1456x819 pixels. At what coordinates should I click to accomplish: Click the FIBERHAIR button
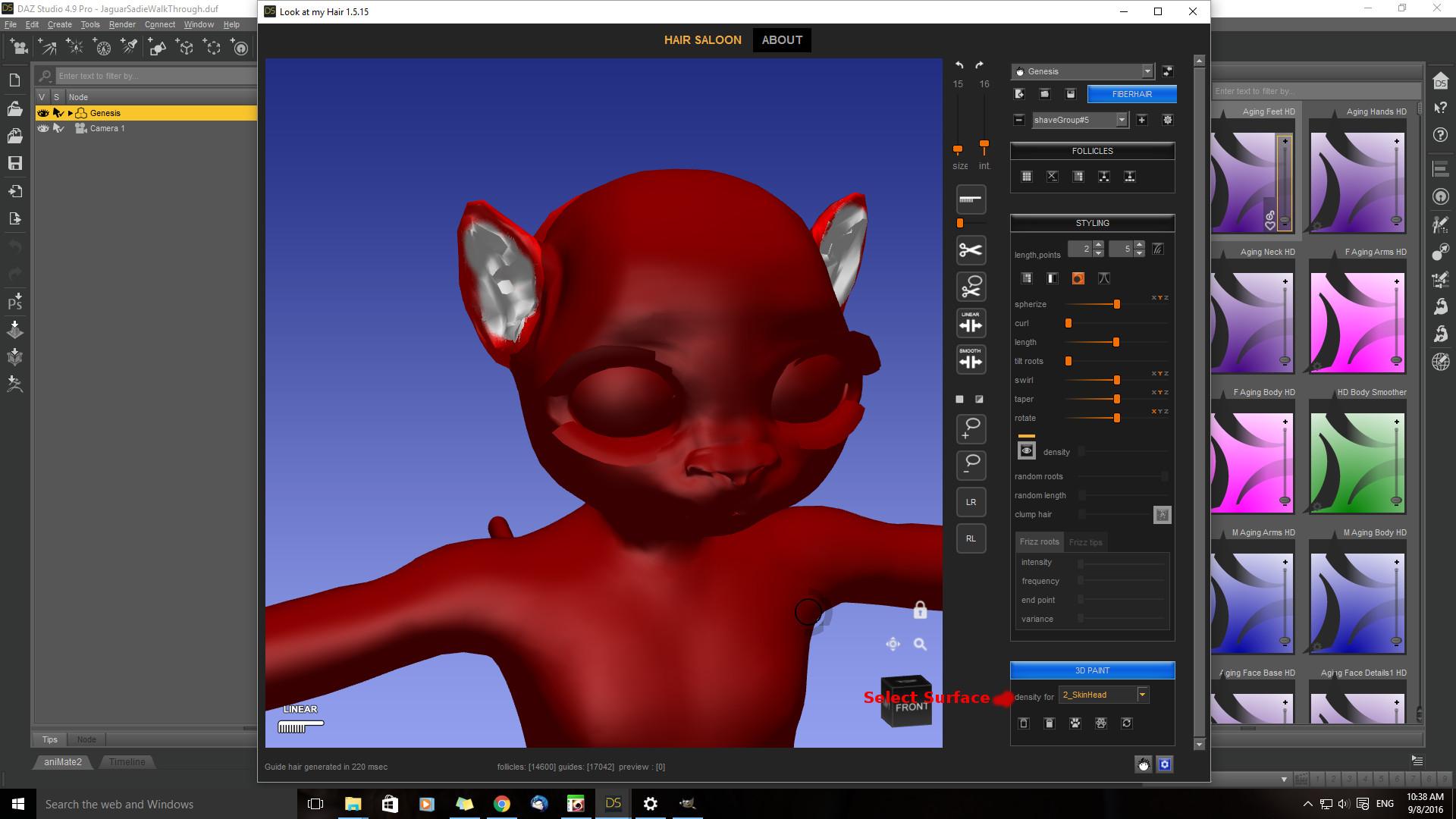pos(1131,94)
